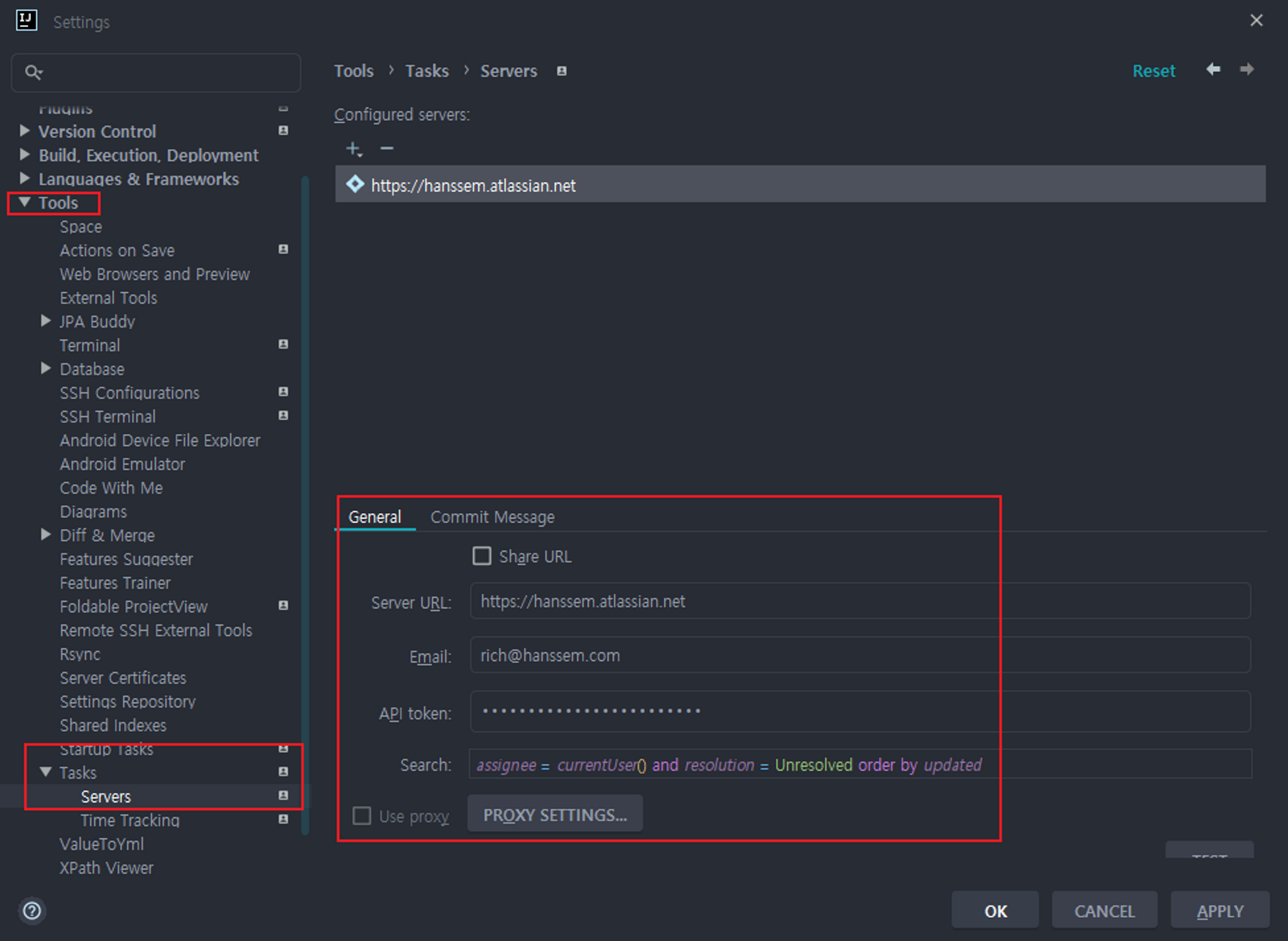This screenshot has width=1288, height=941.
Task: Expand the Database tree node
Action: pos(46,368)
